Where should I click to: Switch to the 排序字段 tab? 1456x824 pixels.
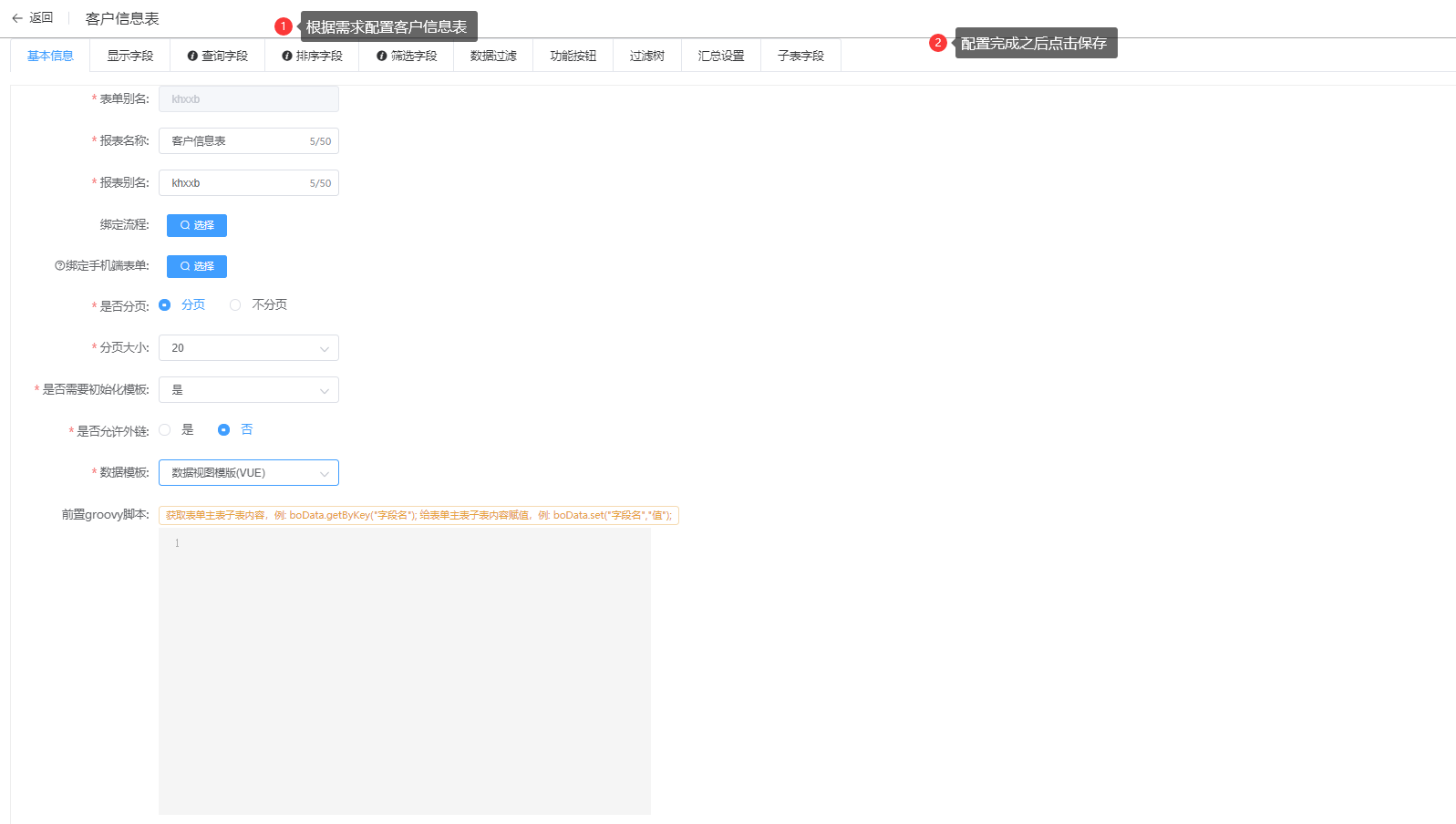(x=313, y=56)
